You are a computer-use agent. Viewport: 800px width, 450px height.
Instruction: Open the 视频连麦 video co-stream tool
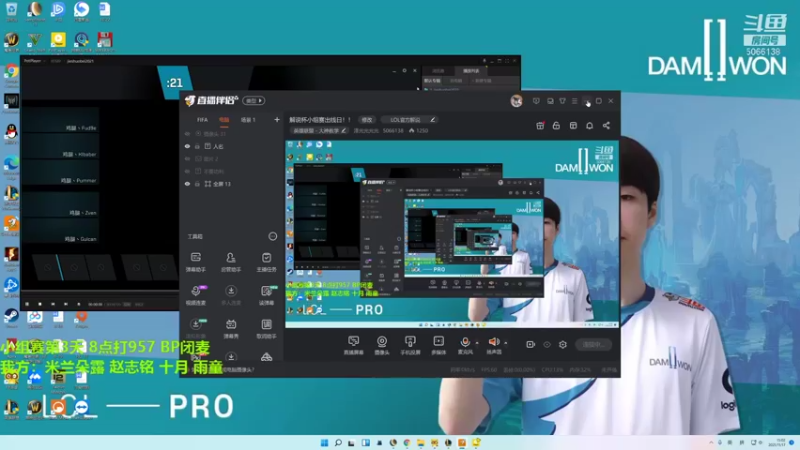tap(195, 295)
